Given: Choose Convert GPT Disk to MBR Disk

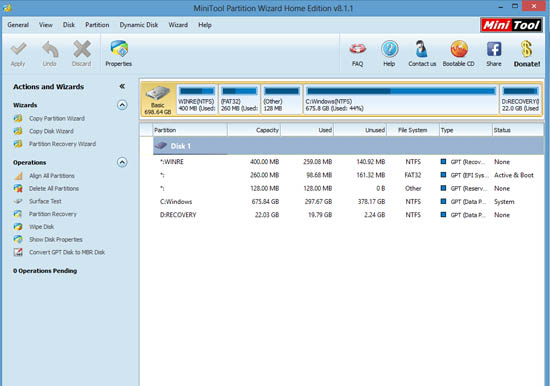Looking at the screenshot, I should 67,252.
